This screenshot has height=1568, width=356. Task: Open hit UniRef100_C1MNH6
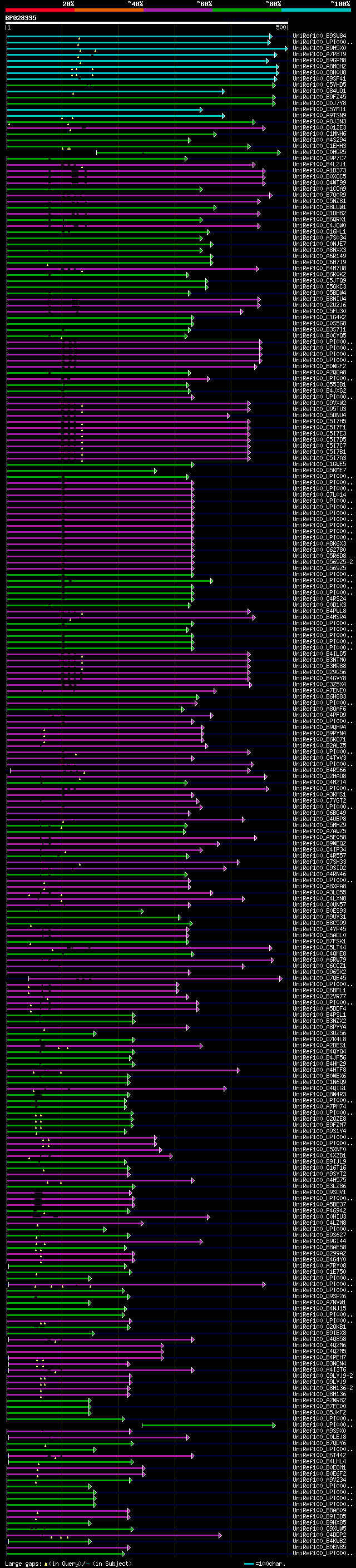tap(319, 134)
